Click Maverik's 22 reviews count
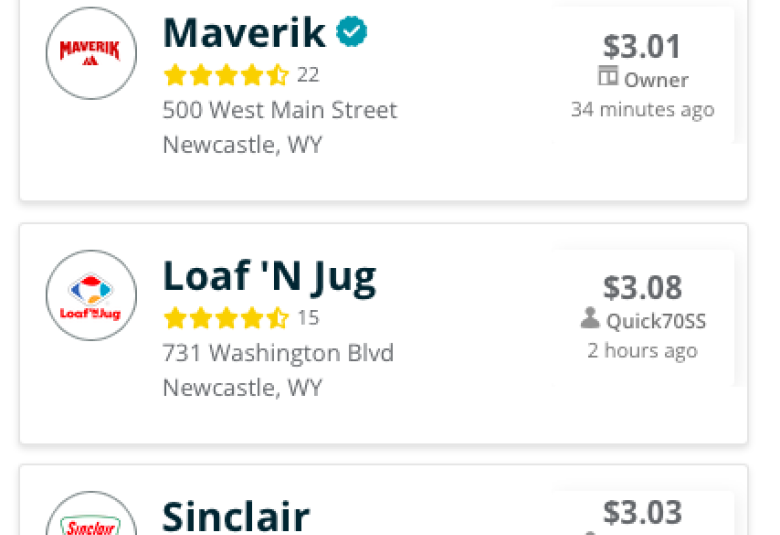780x535 pixels. 308,75
